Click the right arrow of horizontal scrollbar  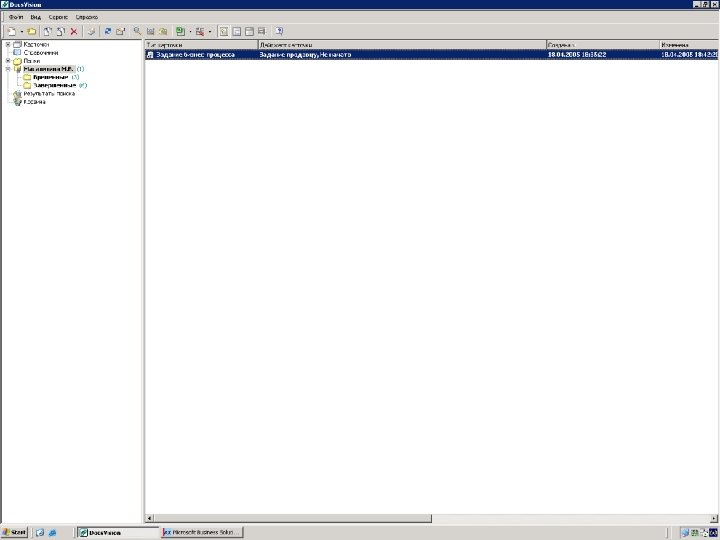click(714, 518)
